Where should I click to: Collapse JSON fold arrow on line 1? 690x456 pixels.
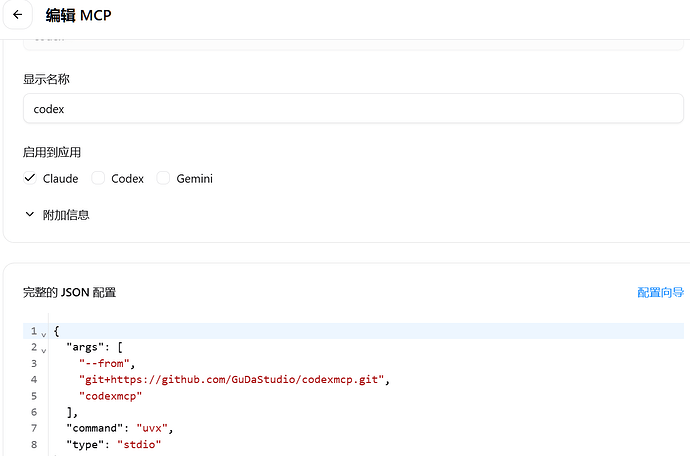pos(44,335)
